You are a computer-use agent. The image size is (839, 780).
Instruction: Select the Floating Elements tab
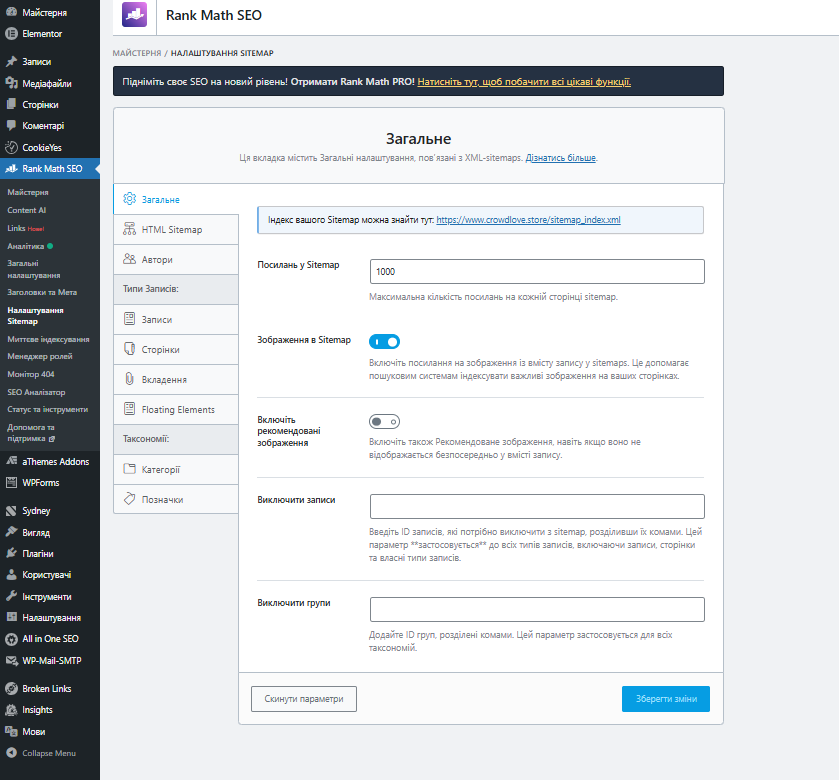[176, 409]
